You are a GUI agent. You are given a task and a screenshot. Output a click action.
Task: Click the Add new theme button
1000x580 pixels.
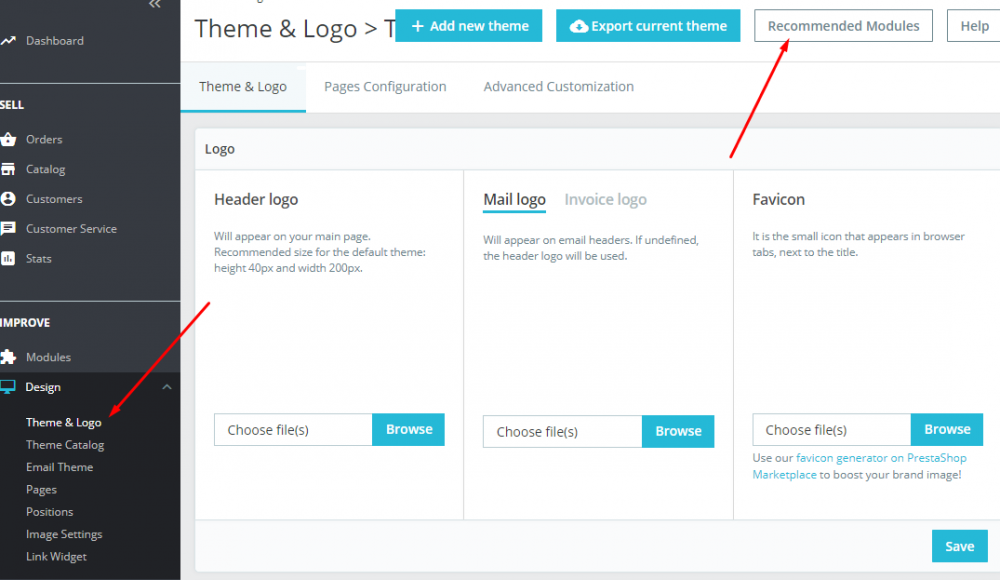point(469,26)
